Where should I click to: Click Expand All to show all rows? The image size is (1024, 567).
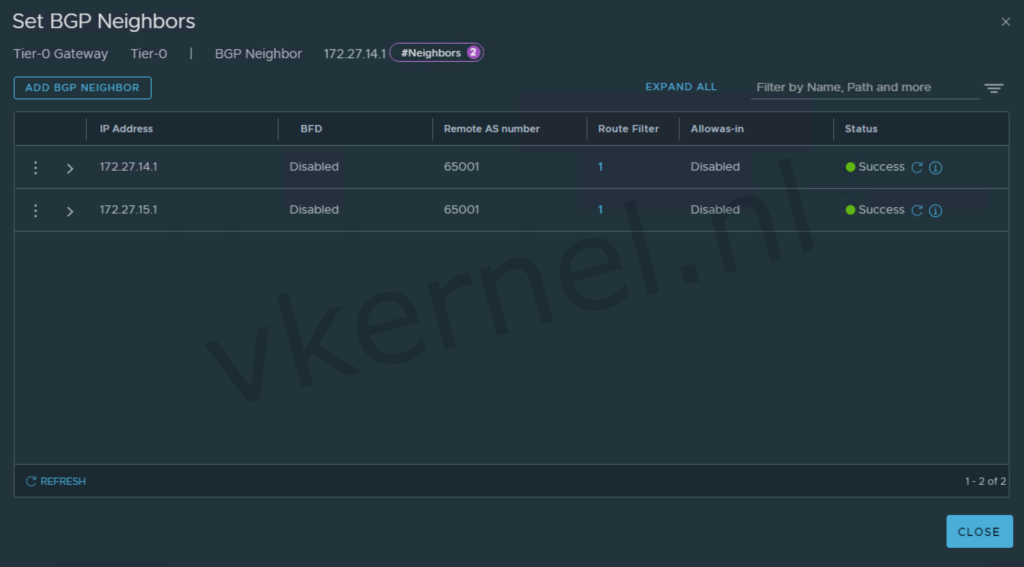coord(680,87)
